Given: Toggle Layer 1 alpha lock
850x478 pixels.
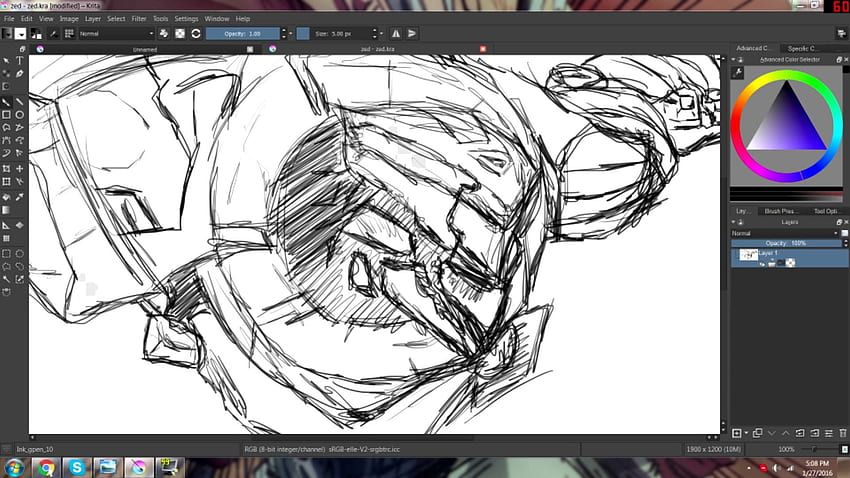Looking at the screenshot, I should click(x=790, y=263).
